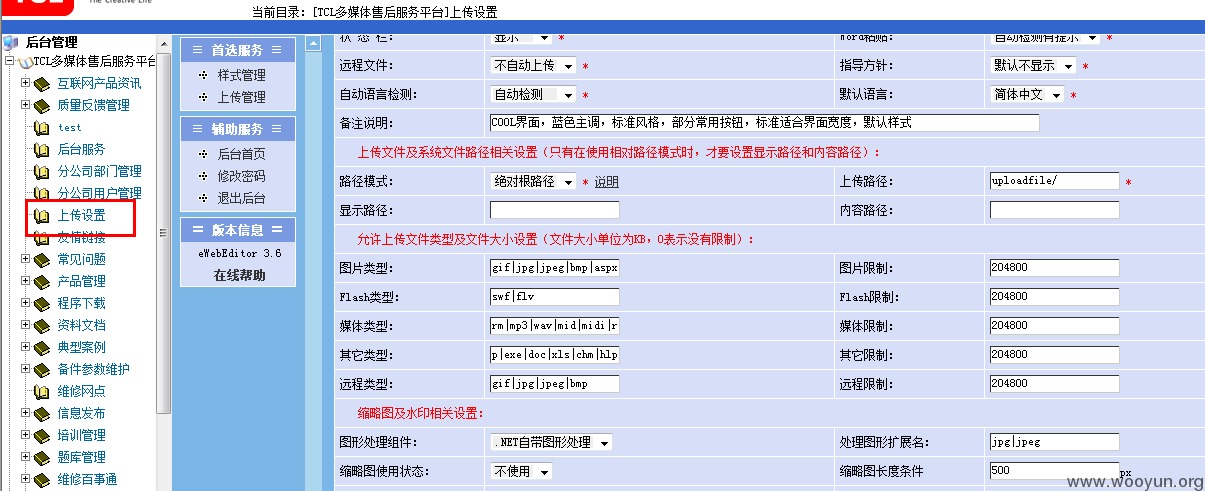Click the 上传路径 field with uploadfile/
This screenshot has width=1205, height=491.
(x=1055, y=181)
